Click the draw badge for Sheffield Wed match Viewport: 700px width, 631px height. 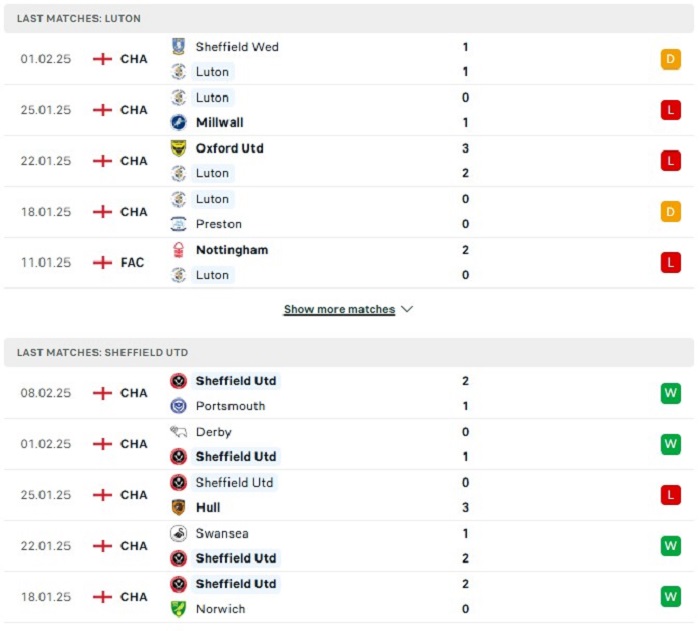pos(671,59)
